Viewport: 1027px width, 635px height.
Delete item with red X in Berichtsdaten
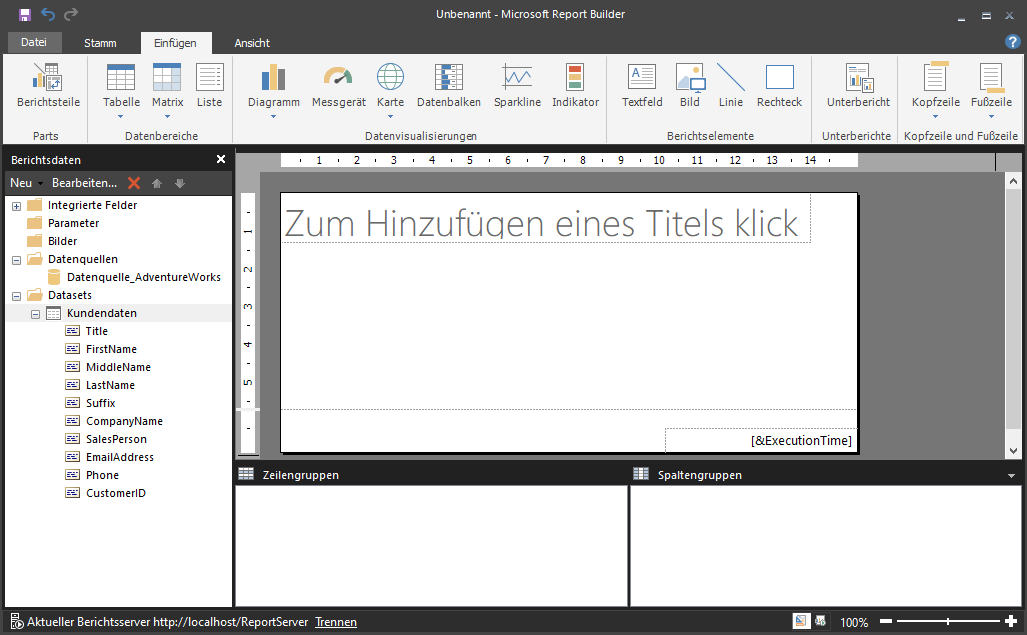click(134, 183)
